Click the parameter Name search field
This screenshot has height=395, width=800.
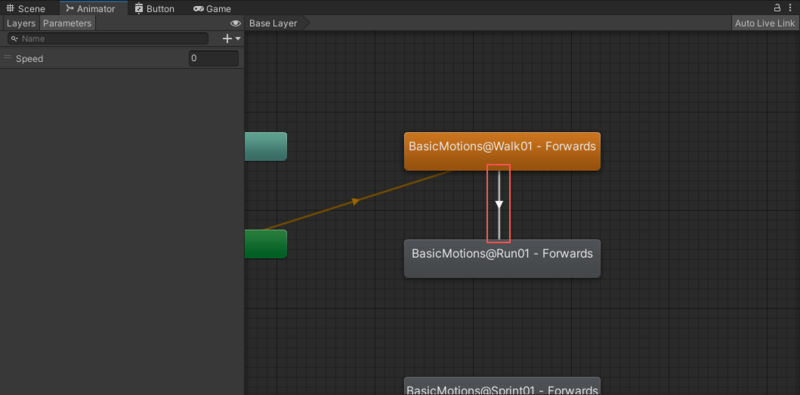coord(108,39)
